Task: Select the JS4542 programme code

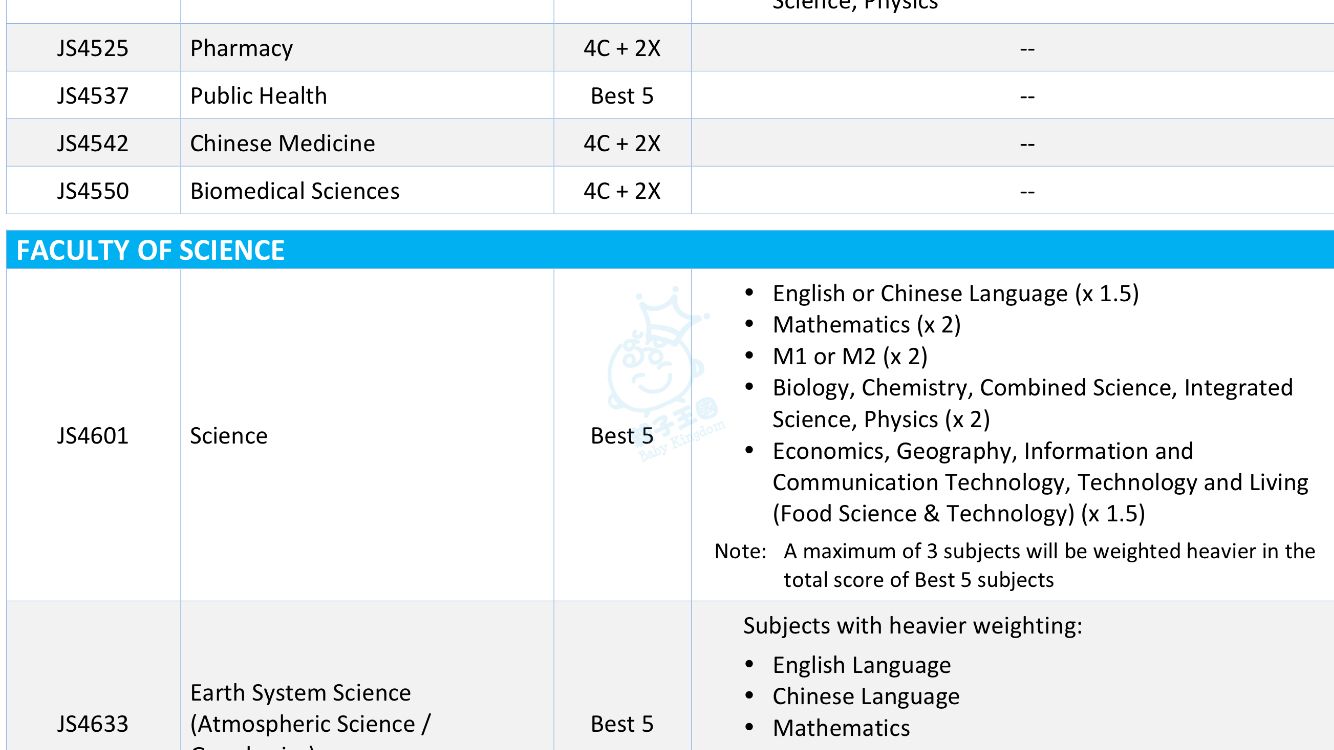Action: pos(93,143)
